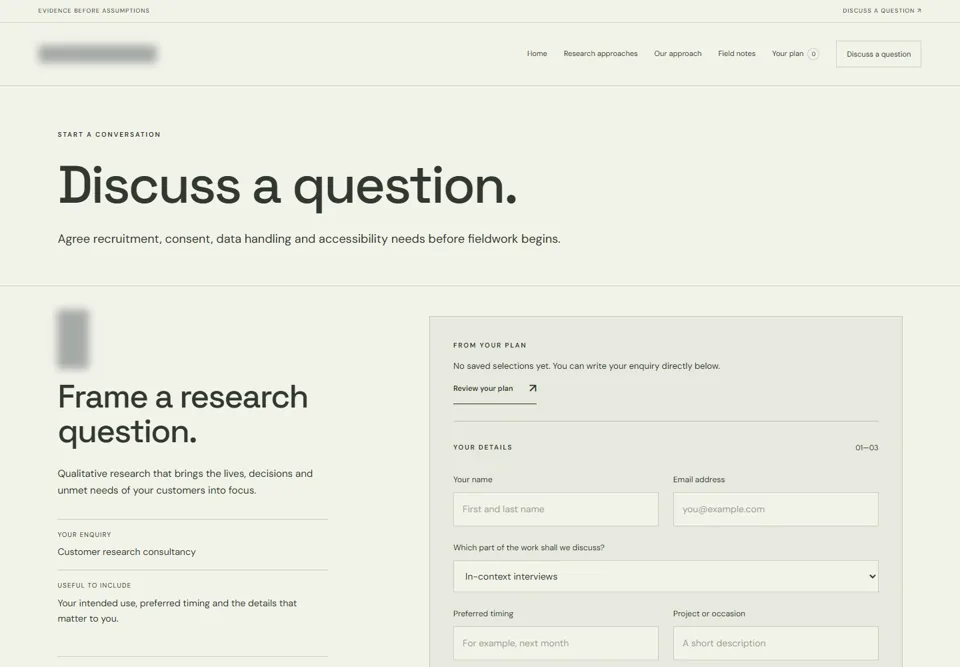Click the Discuss a question header button

(x=879, y=54)
